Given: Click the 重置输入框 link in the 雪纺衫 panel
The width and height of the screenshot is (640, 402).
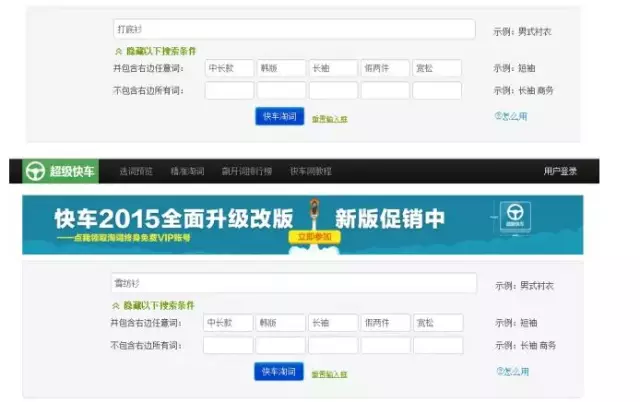Looking at the screenshot, I should pos(329,374).
